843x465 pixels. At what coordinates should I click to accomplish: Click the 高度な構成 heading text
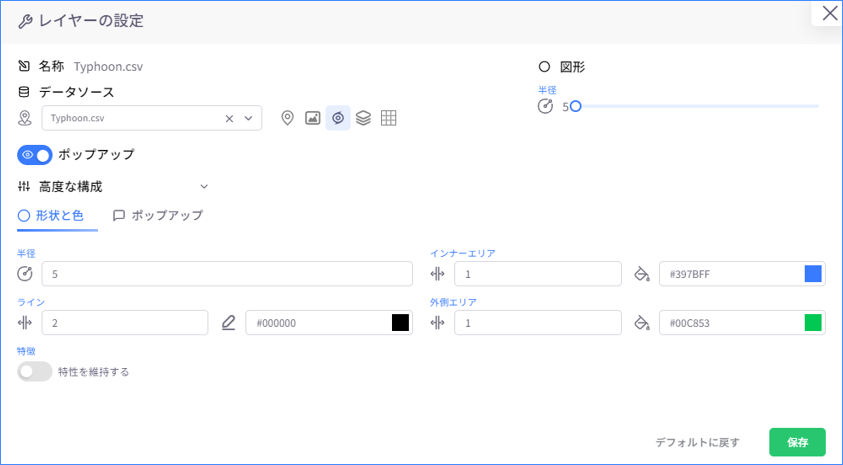coord(70,187)
